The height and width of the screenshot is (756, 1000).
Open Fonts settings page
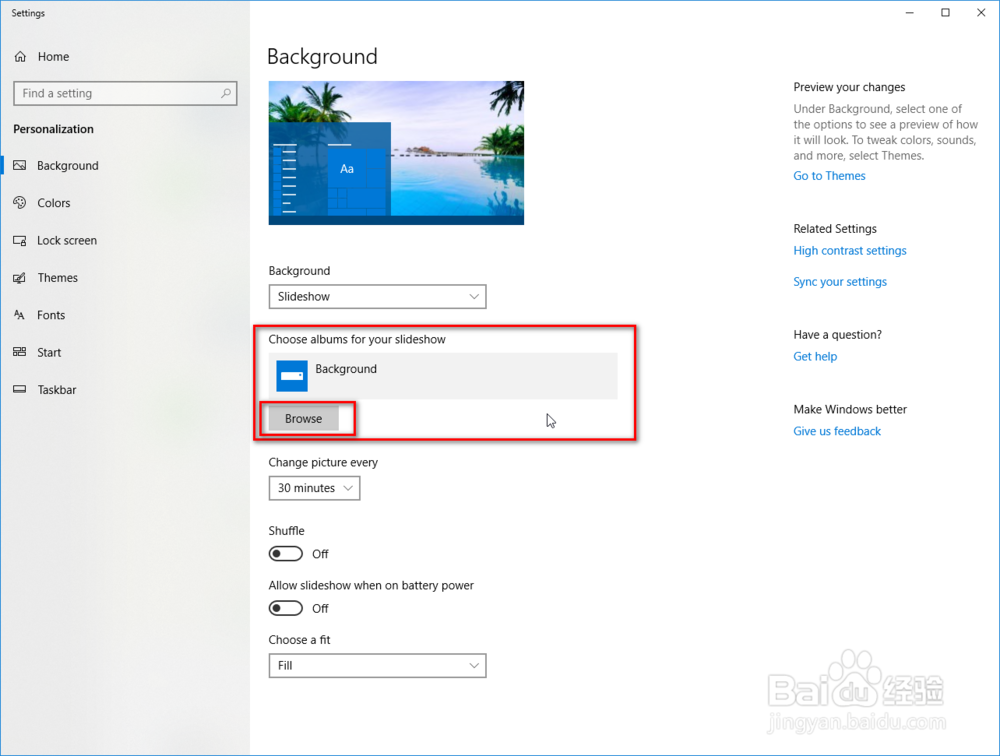click(51, 315)
